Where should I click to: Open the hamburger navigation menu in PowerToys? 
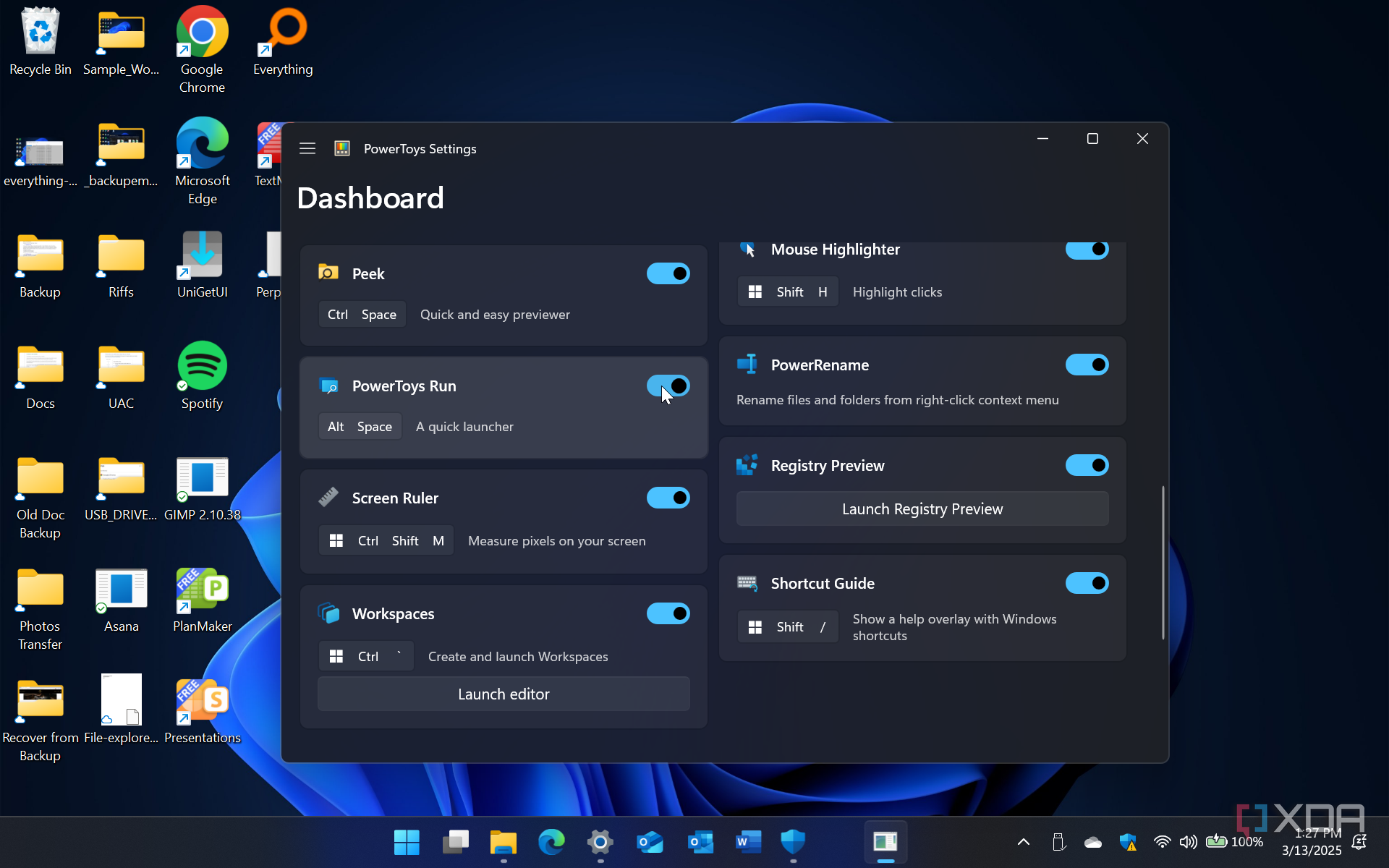(307, 148)
